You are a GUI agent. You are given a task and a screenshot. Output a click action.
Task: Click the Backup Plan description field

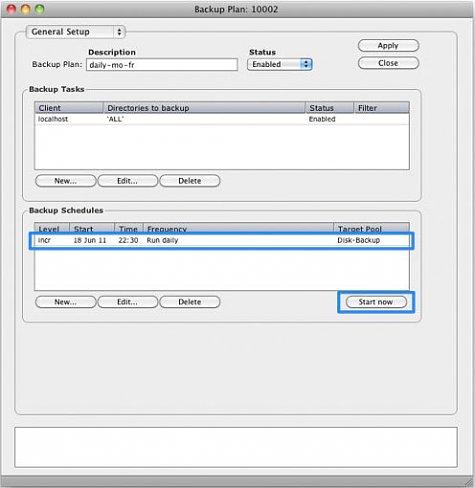click(162, 65)
